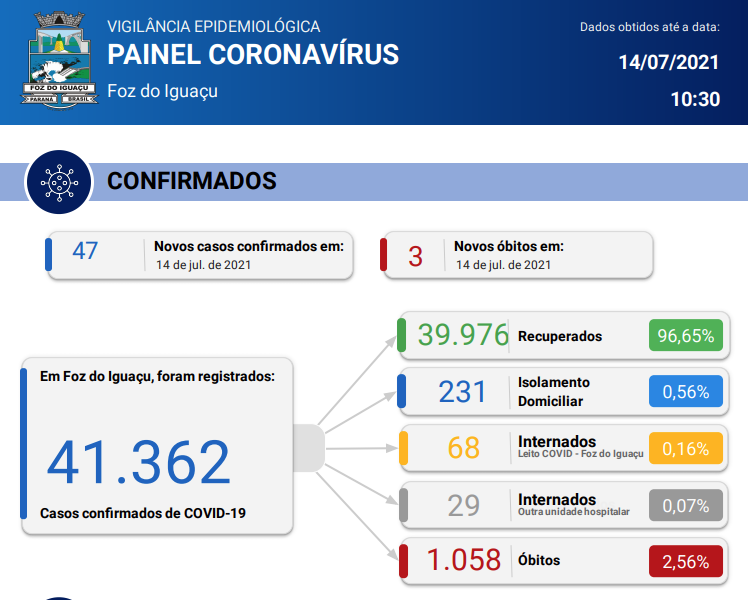Click the deaths count 1.058
Viewport: 748px width, 600px height.
(x=464, y=560)
